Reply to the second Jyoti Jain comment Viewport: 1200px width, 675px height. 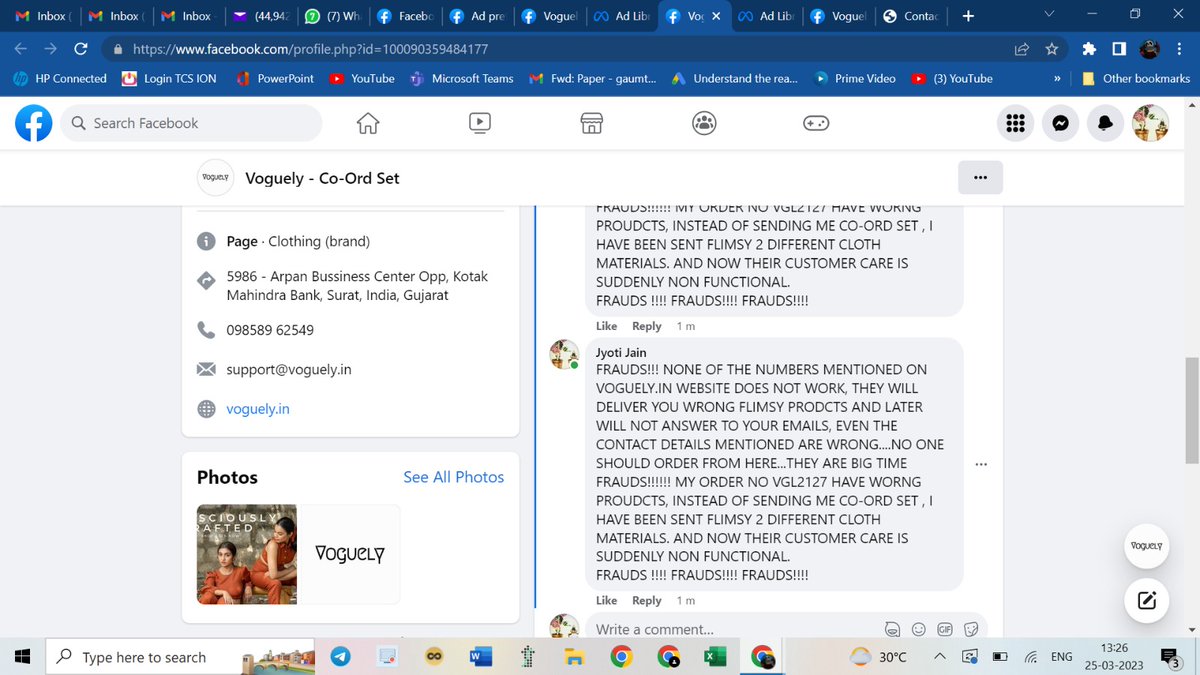pyautogui.click(x=646, y=600)
